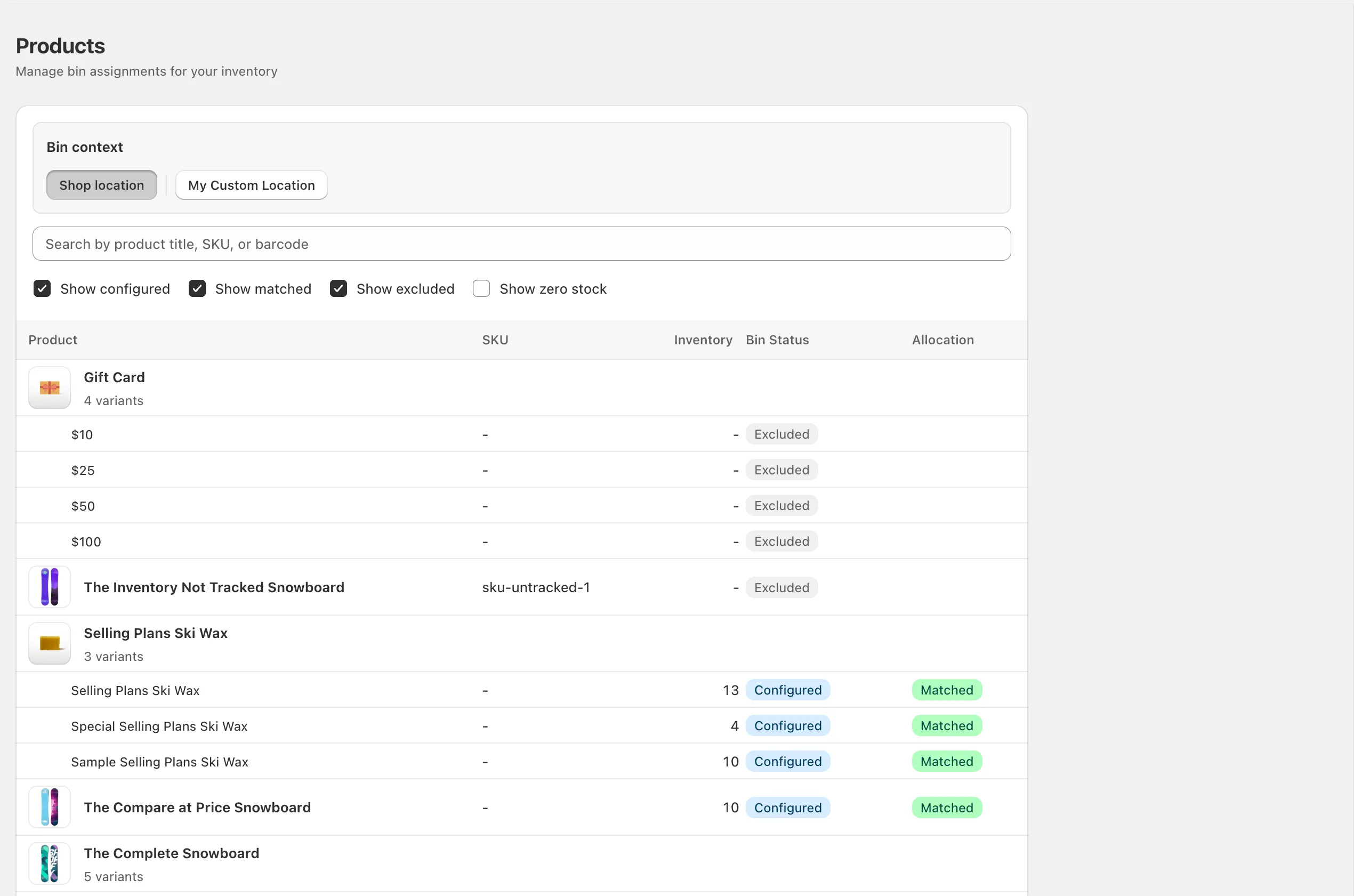The height and width of the screenshot is (896, 1354).
Task: Click the Gift Card product thumbnail
Action: point(49,388)
